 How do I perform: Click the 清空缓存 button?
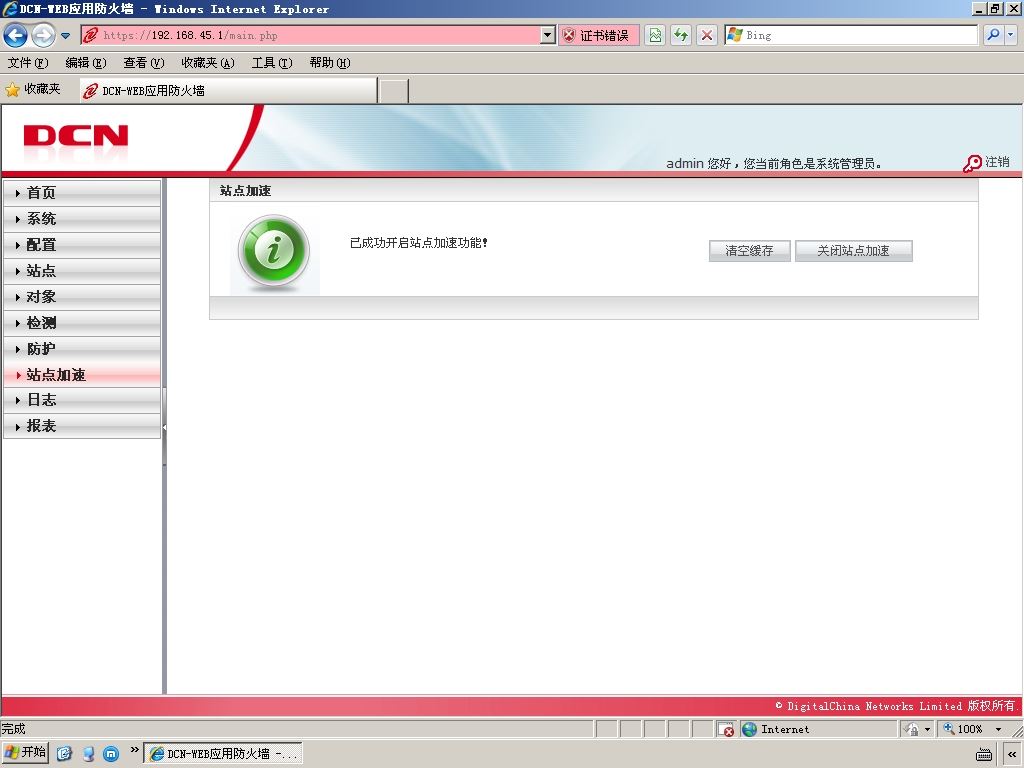pos(749,251)
